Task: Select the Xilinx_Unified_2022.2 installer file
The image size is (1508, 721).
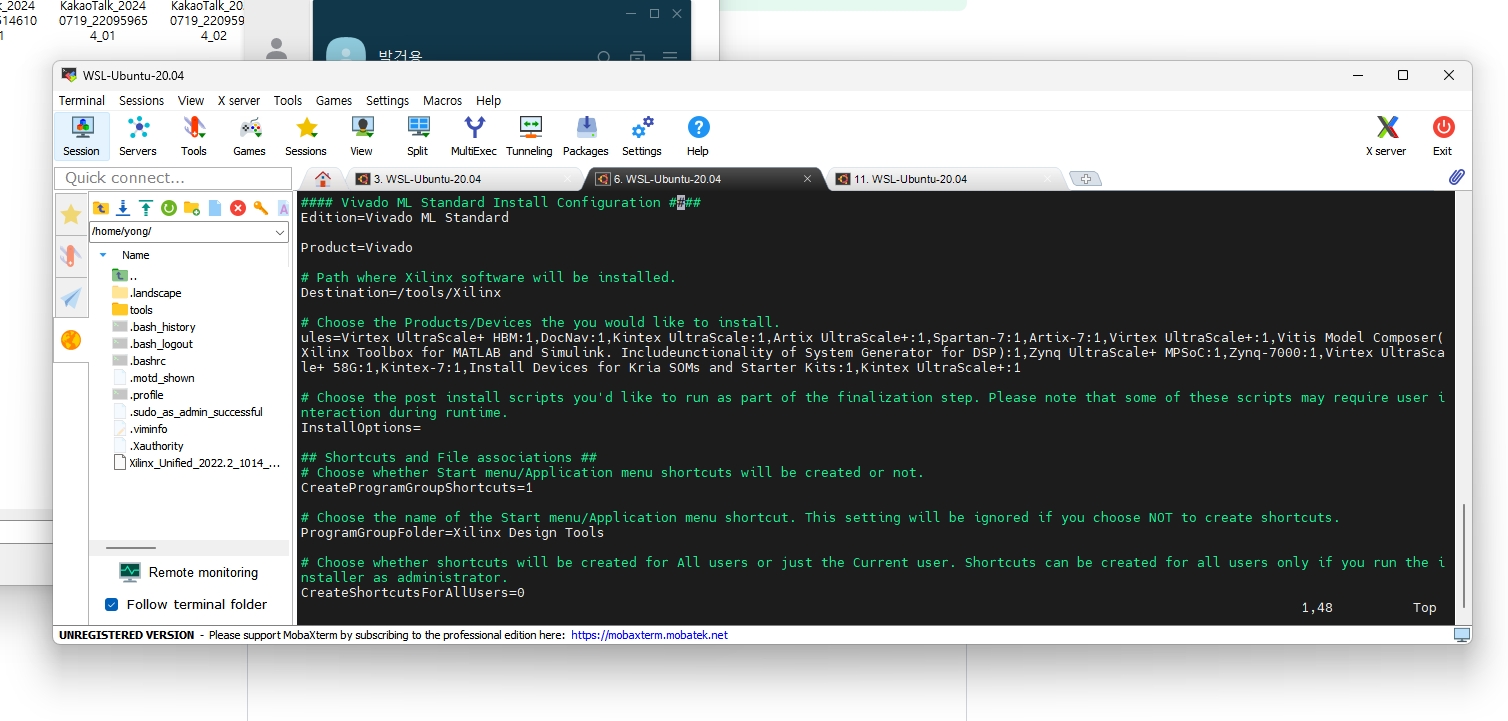Action: [x=197, y=463]
